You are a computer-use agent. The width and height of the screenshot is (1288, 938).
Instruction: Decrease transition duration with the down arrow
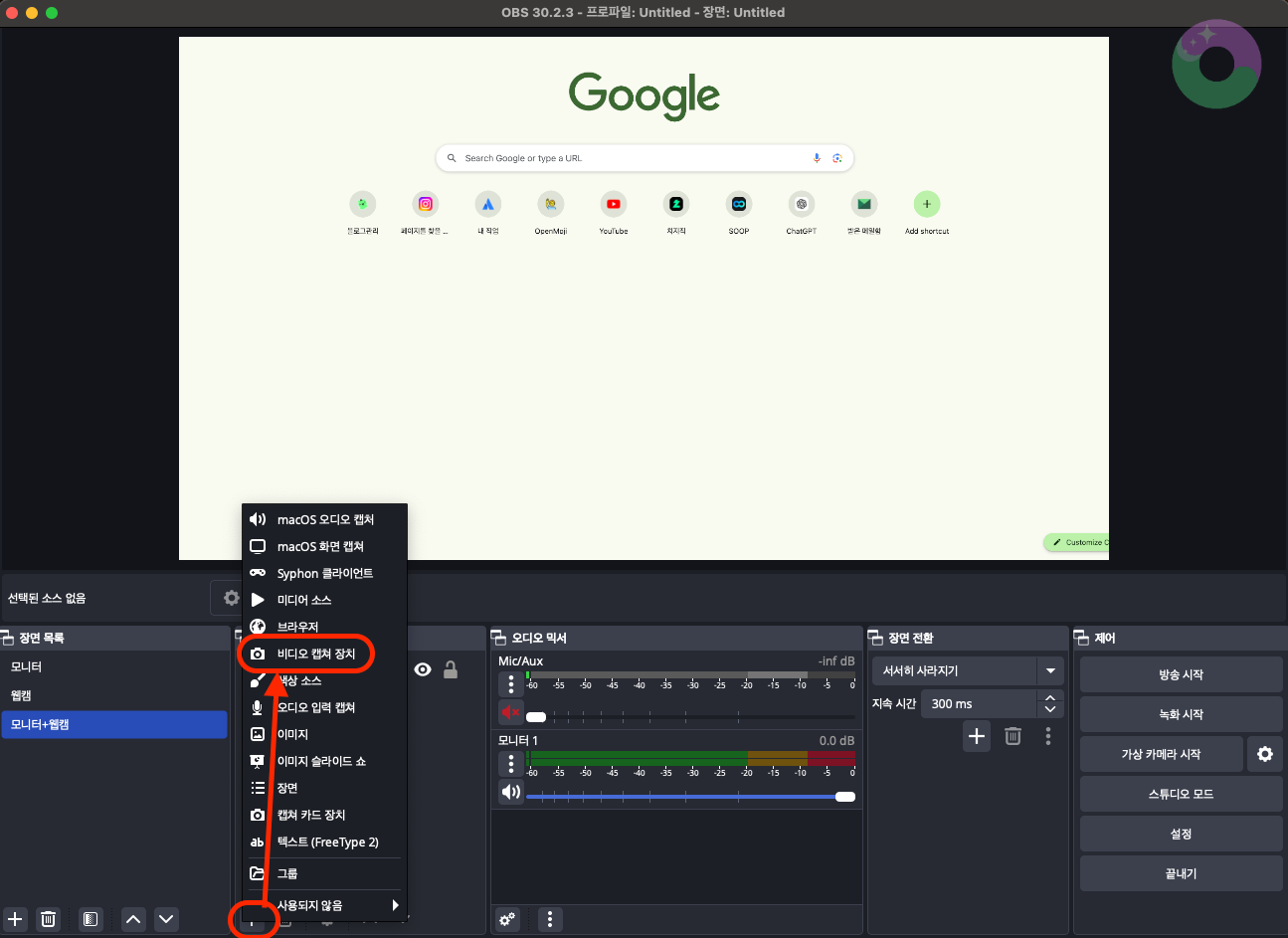[x=1050, y=709]
